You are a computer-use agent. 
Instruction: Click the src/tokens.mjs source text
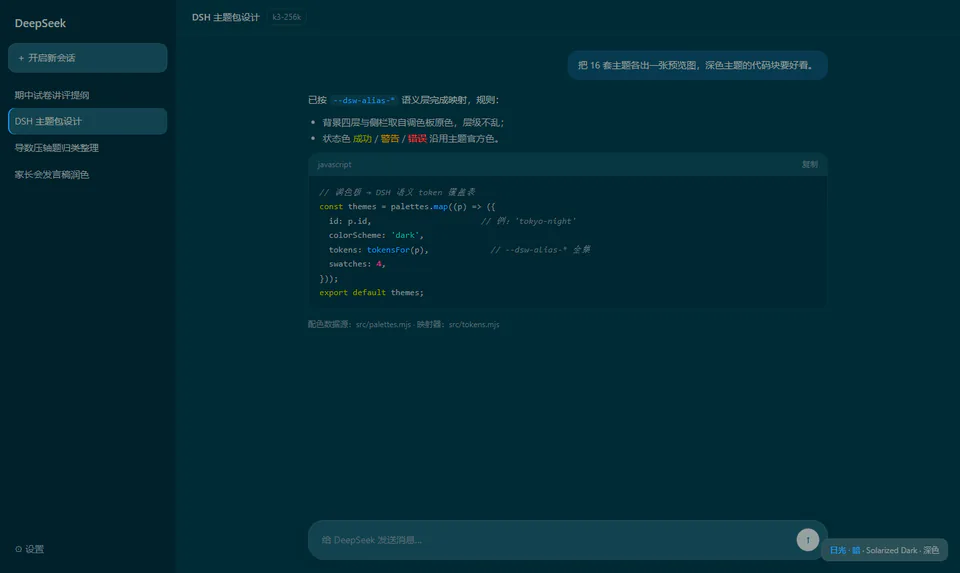tap(474, 324)
